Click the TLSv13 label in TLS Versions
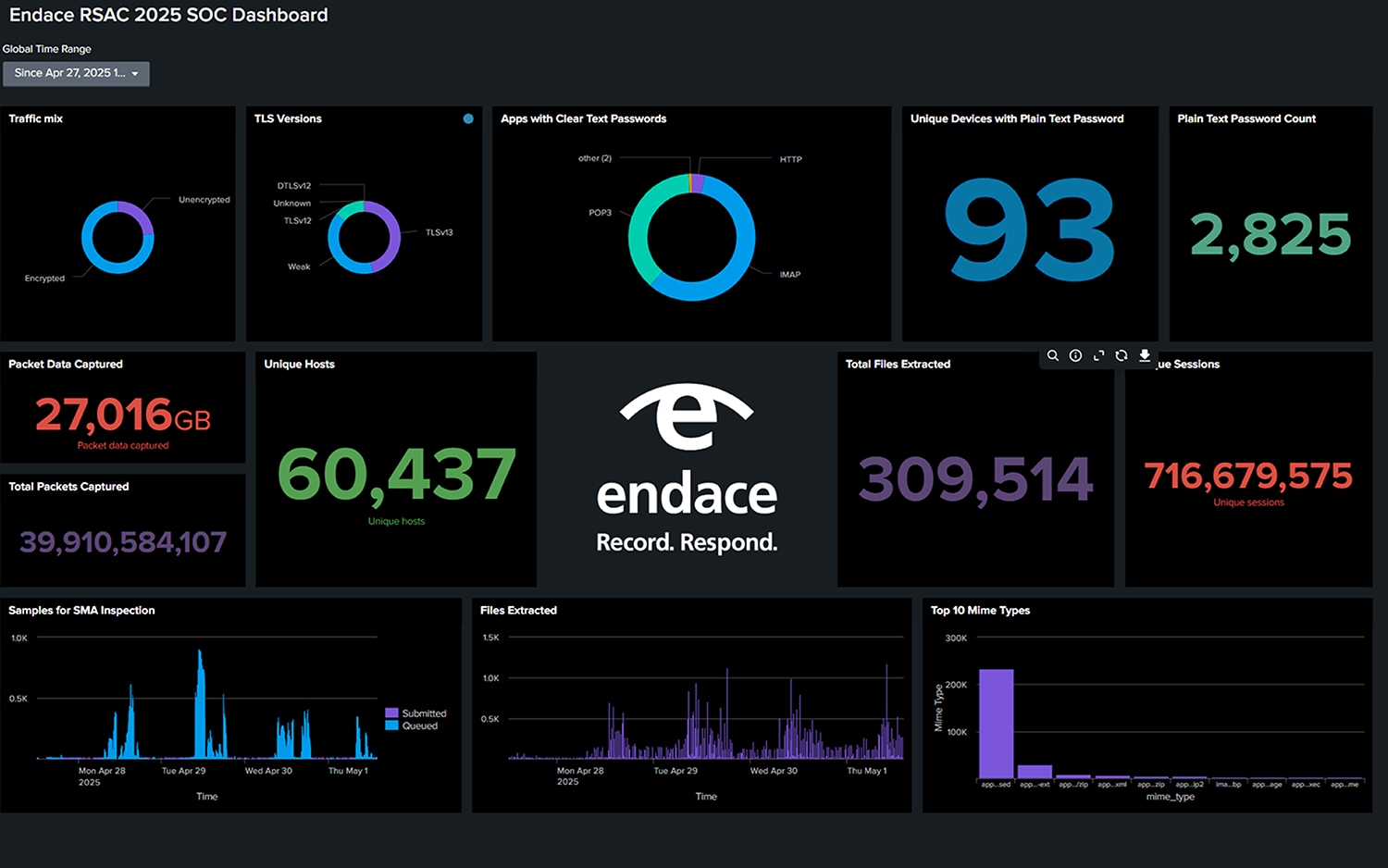The image size is (1388, 868). 440,232
